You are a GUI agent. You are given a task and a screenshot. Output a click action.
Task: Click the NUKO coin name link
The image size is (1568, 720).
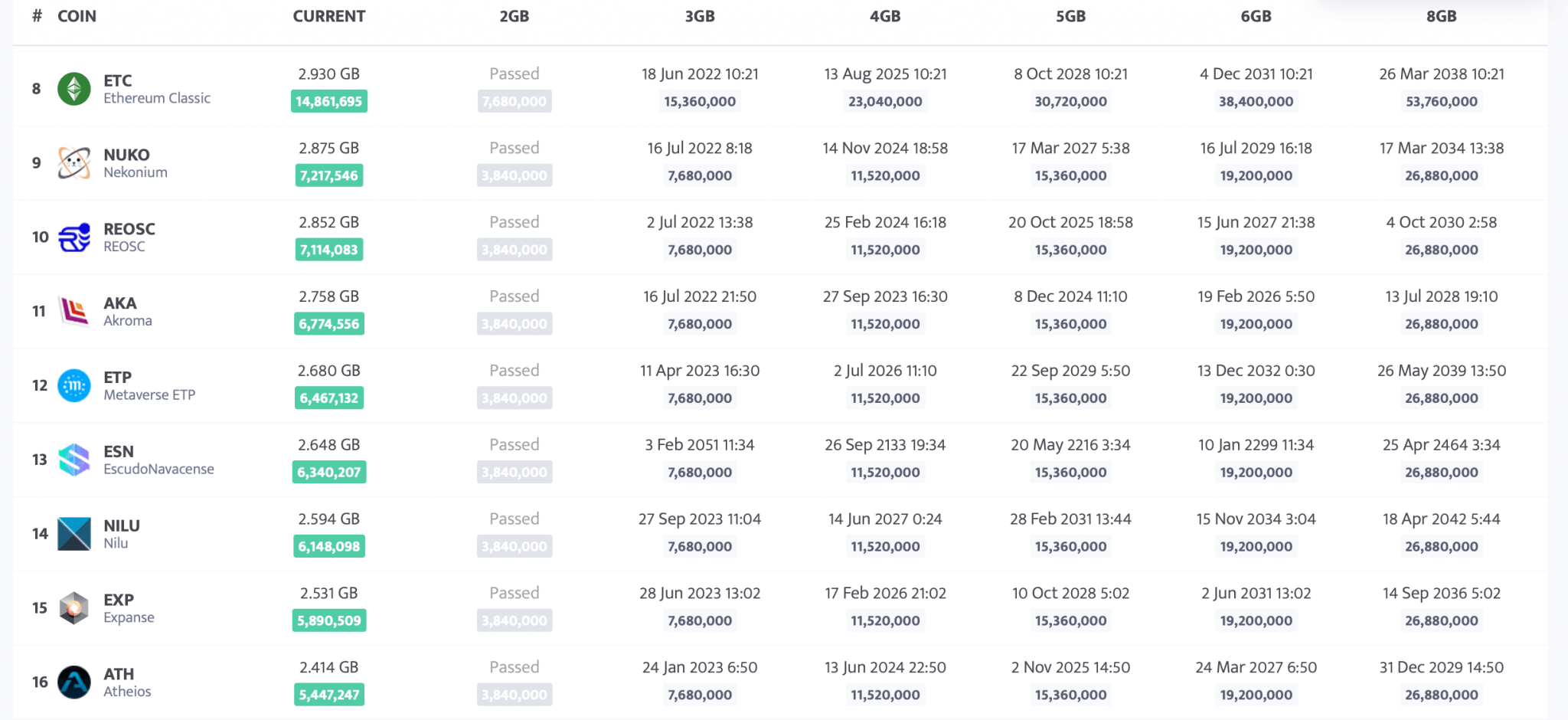point(126,154)
